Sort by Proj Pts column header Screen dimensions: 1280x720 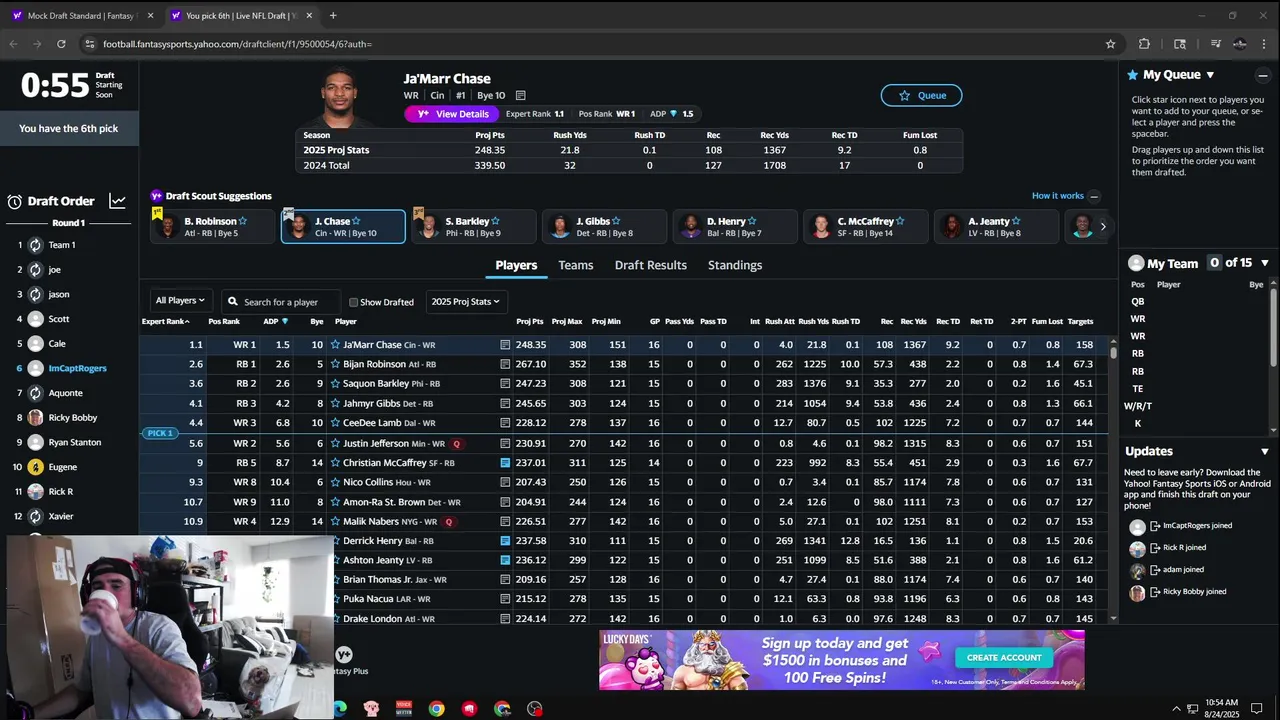point(530,322)
